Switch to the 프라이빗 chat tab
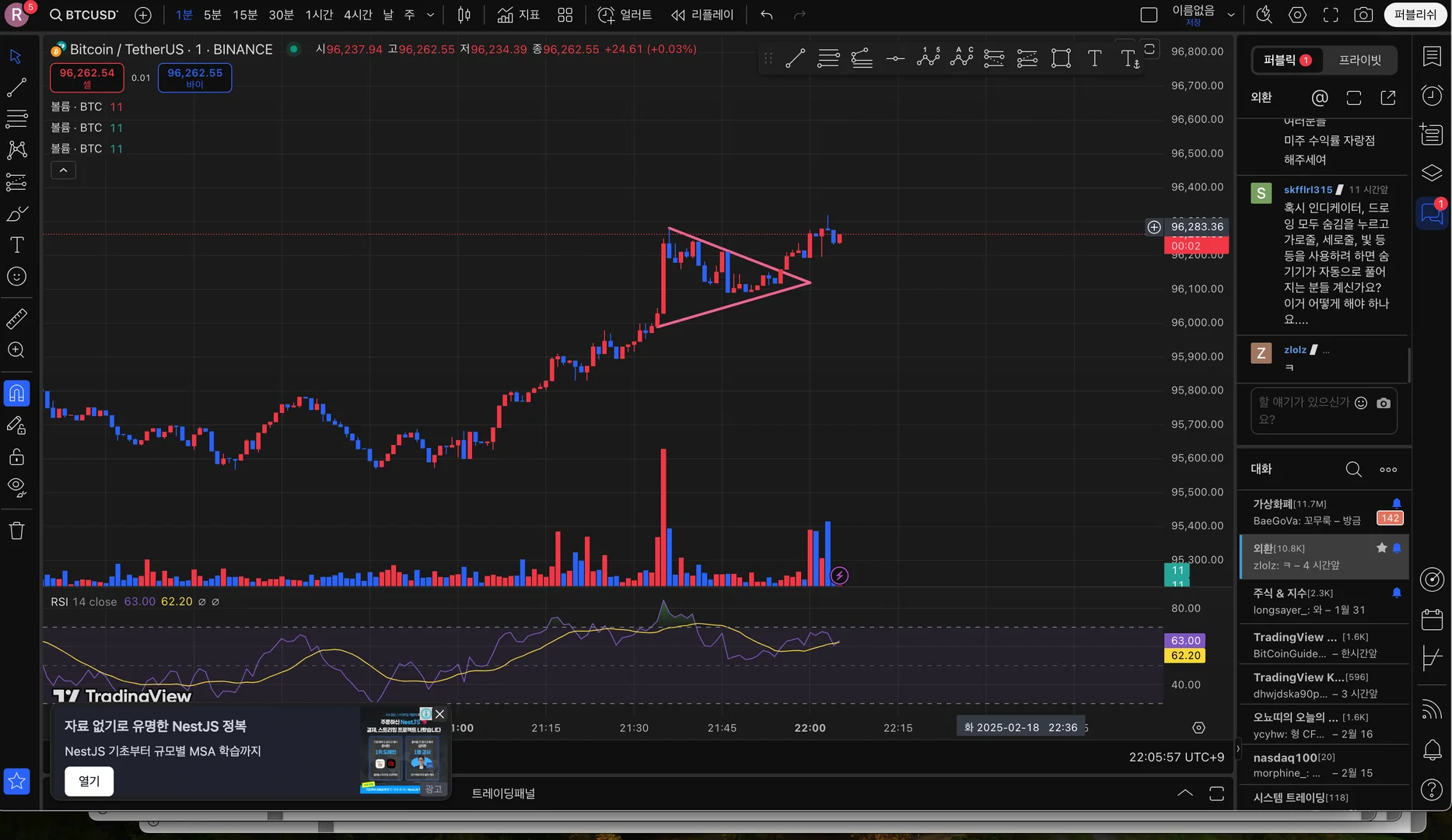This screenshot has height=840, width=1452. [1359, 60]
